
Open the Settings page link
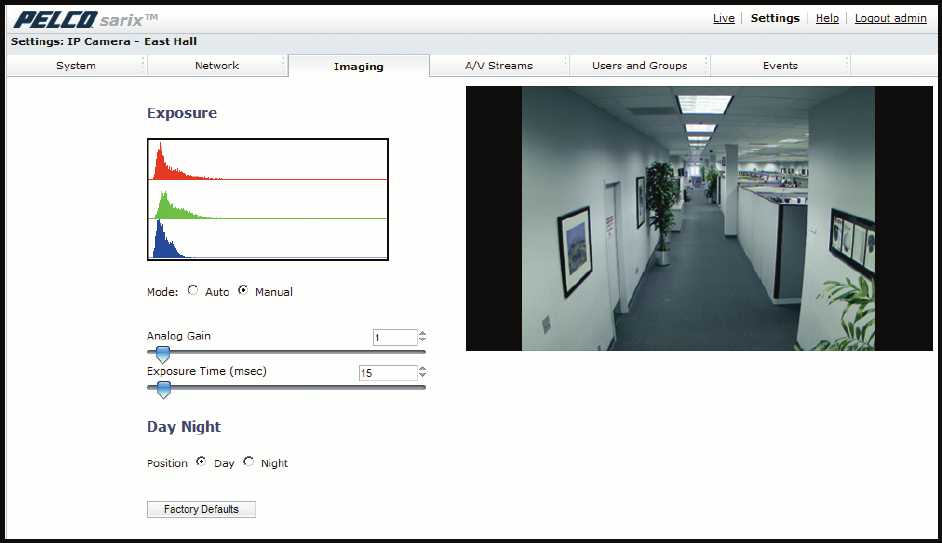775,18
